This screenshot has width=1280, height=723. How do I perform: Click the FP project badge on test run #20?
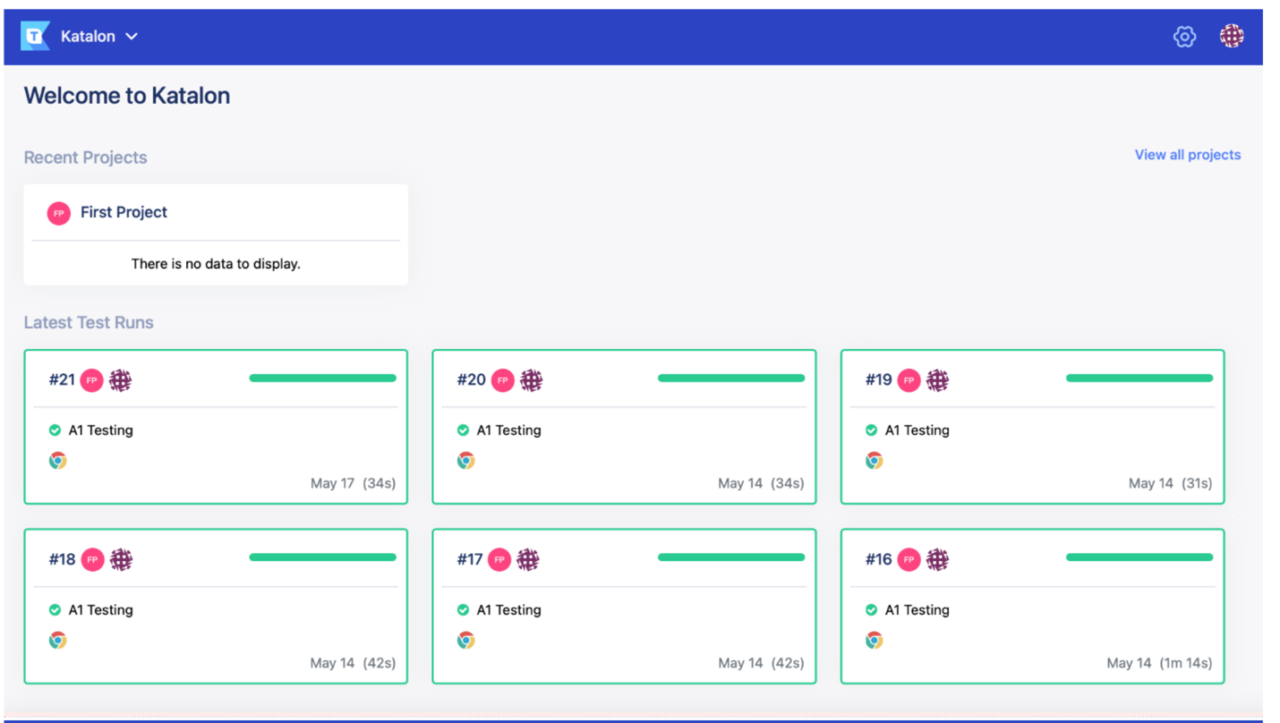501,380
